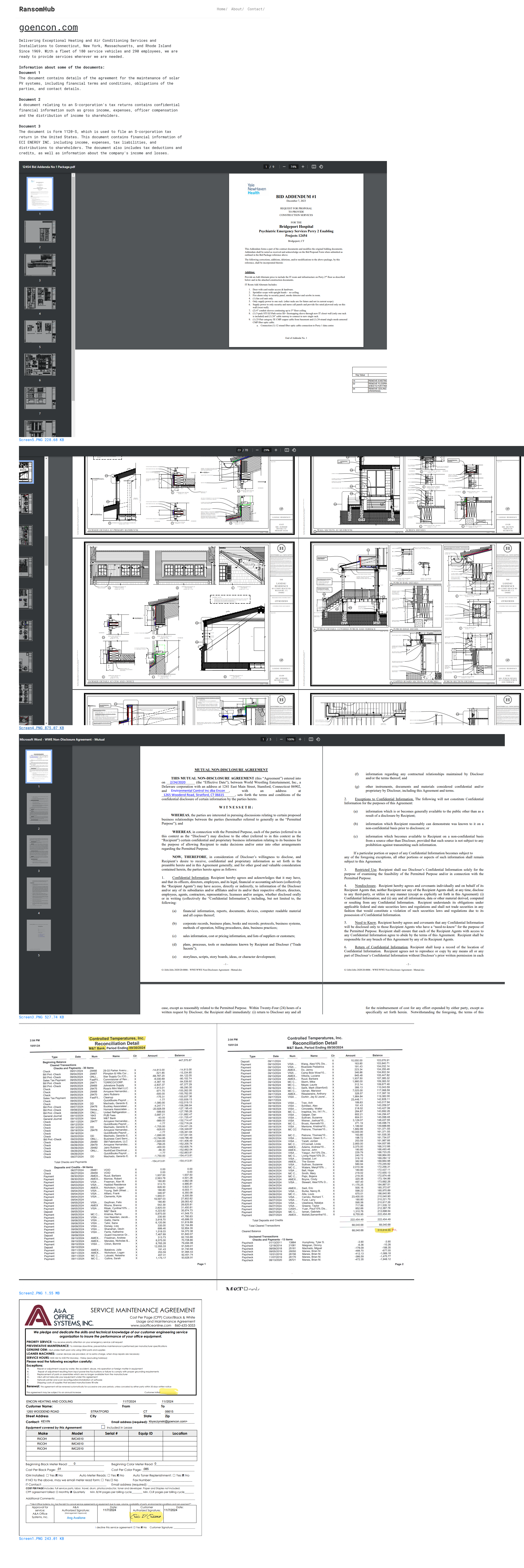Viewport: 524px width, 1568px height.
Task: Click fit-to-page icon in drawings PDF toolbar
Action: [287, 450]
